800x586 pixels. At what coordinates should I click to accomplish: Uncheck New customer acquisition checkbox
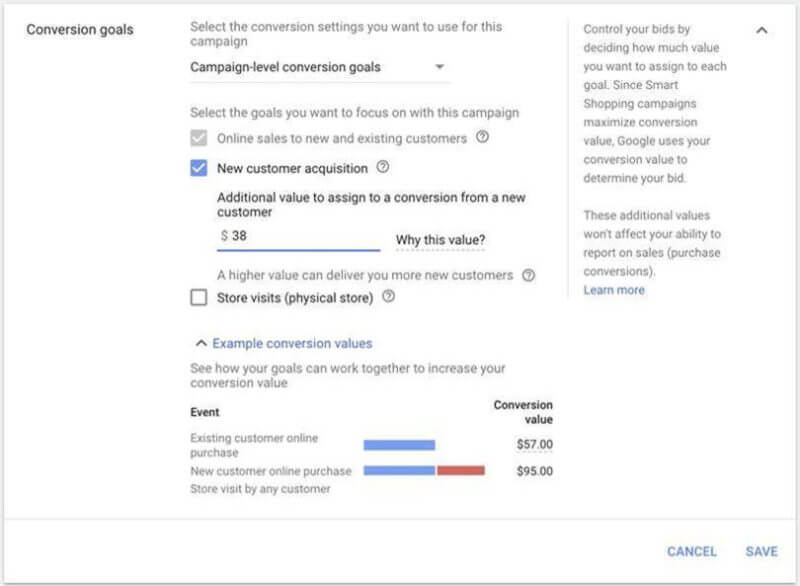(198, 168)
